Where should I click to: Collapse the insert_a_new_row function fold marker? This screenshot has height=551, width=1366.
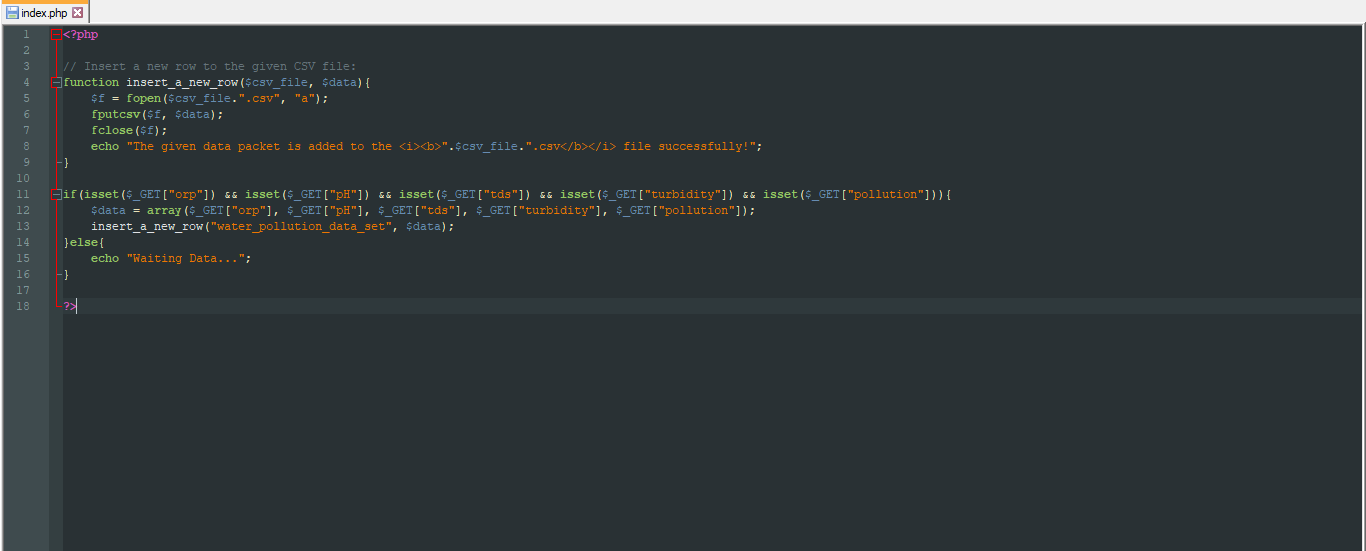56,82
